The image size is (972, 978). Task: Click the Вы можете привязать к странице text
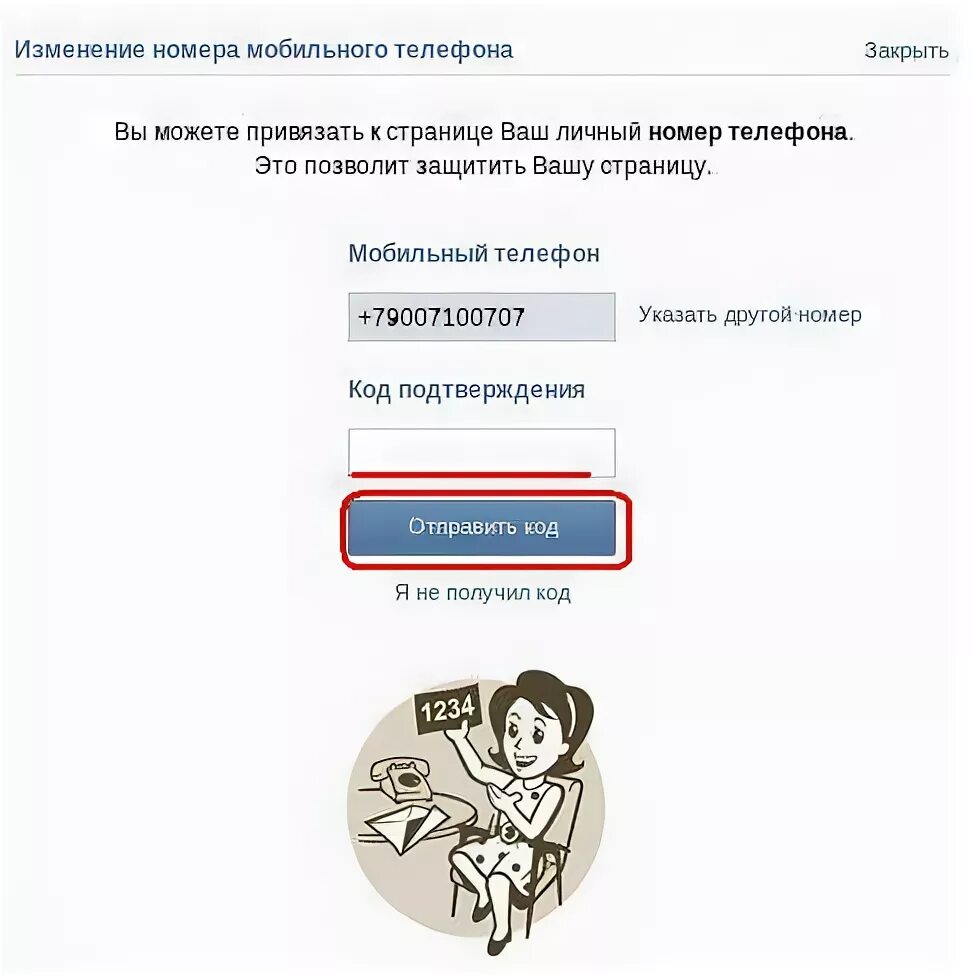click(x=304, y=132)
